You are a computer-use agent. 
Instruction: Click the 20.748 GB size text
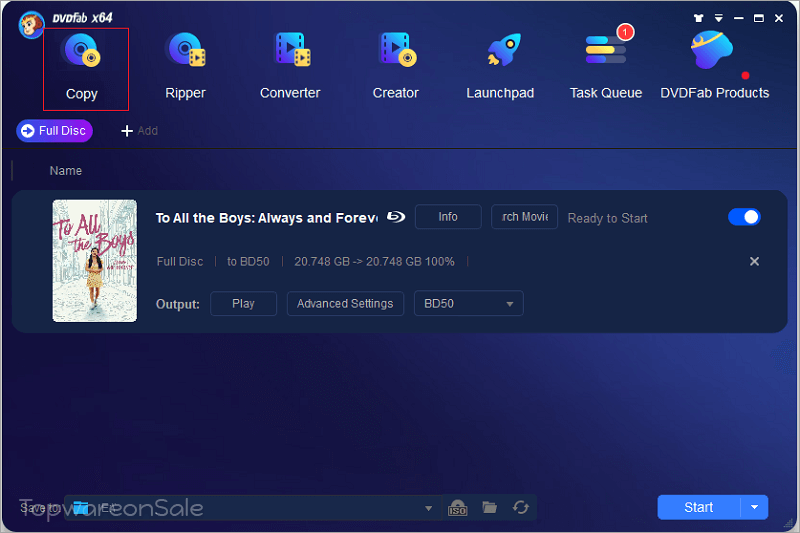[x=374, y=262]
